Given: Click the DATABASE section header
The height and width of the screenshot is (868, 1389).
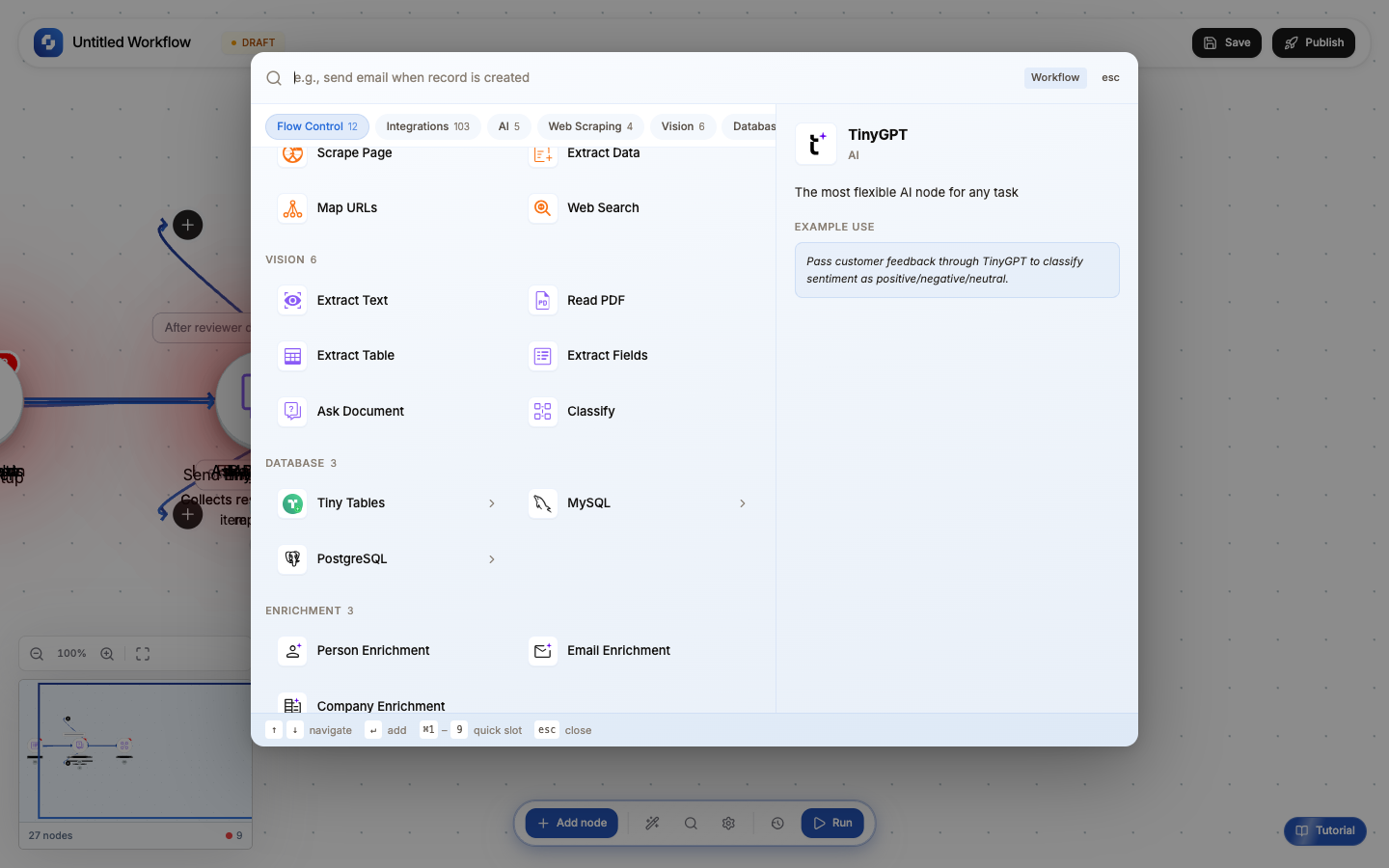Looking at the screenshot, I should pyautogui.click(x=301, y=464).
